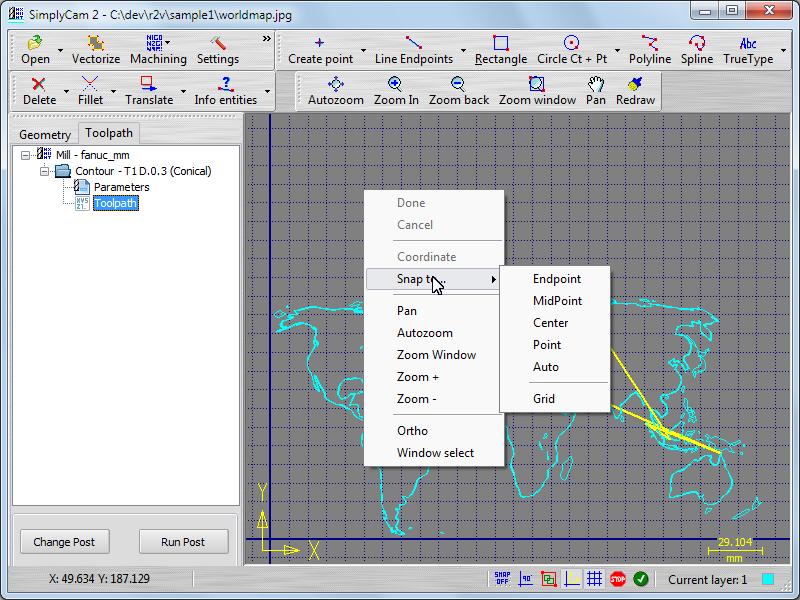Open the Delete button dropdown arrow
800x600 pixels.
pyautogui.click(x=66, y=92)
